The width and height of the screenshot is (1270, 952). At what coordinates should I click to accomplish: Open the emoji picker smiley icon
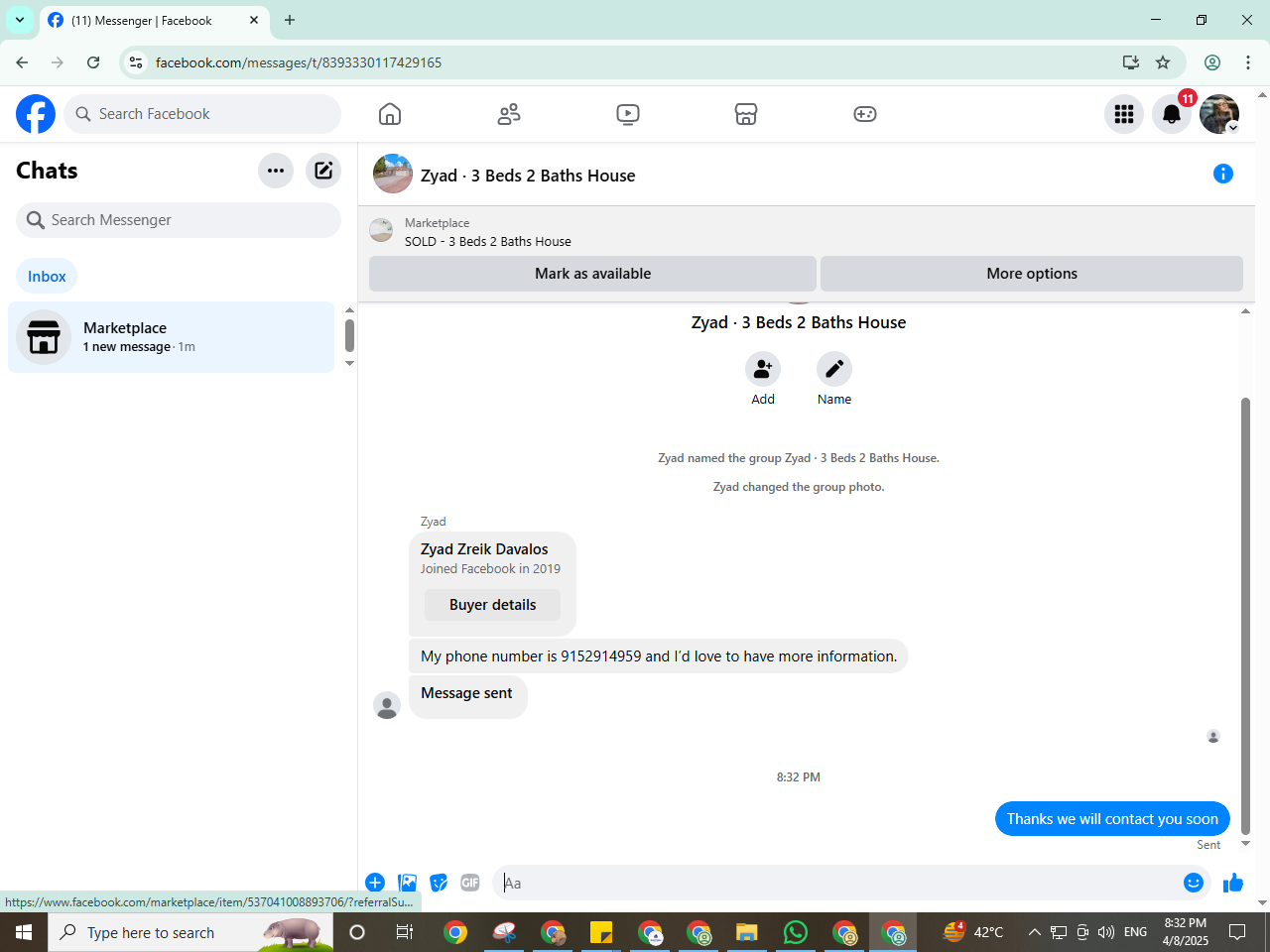click(1194, 883)
